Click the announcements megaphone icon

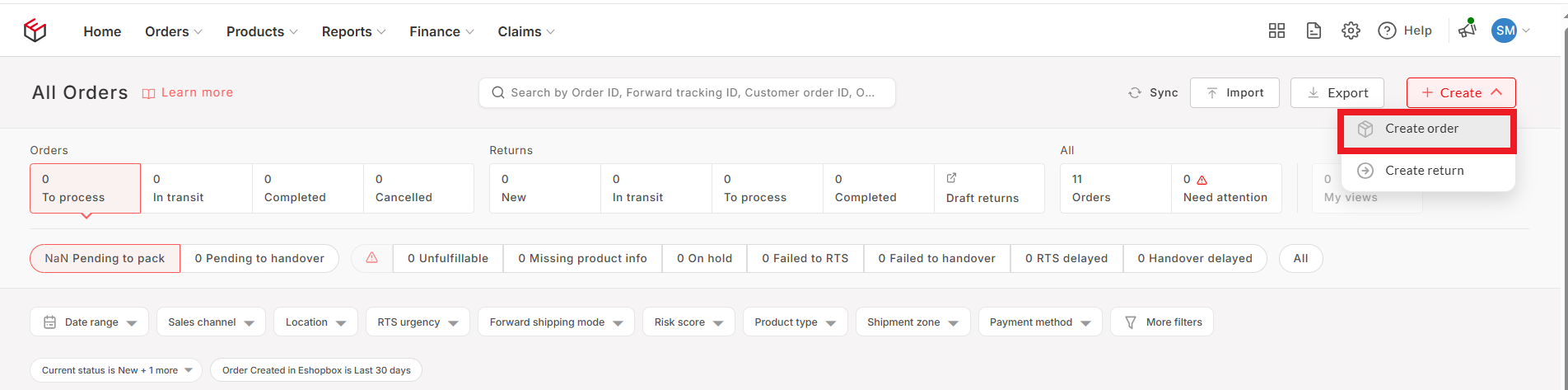coord(1467,31)
